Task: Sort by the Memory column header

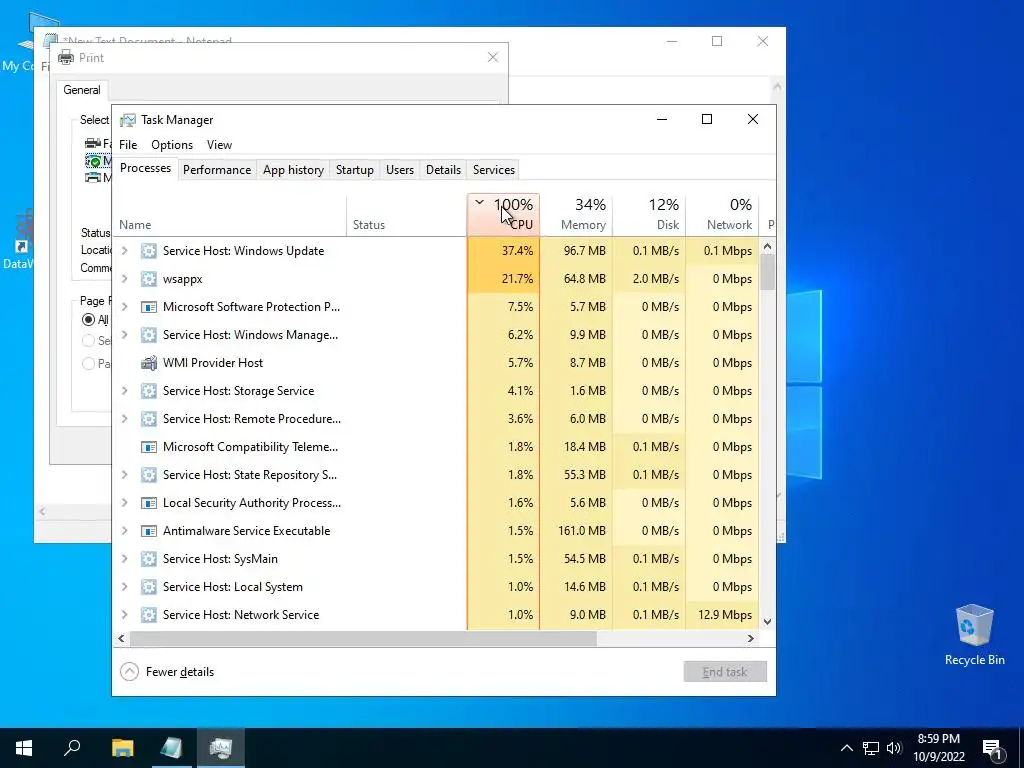Action: 576,215
